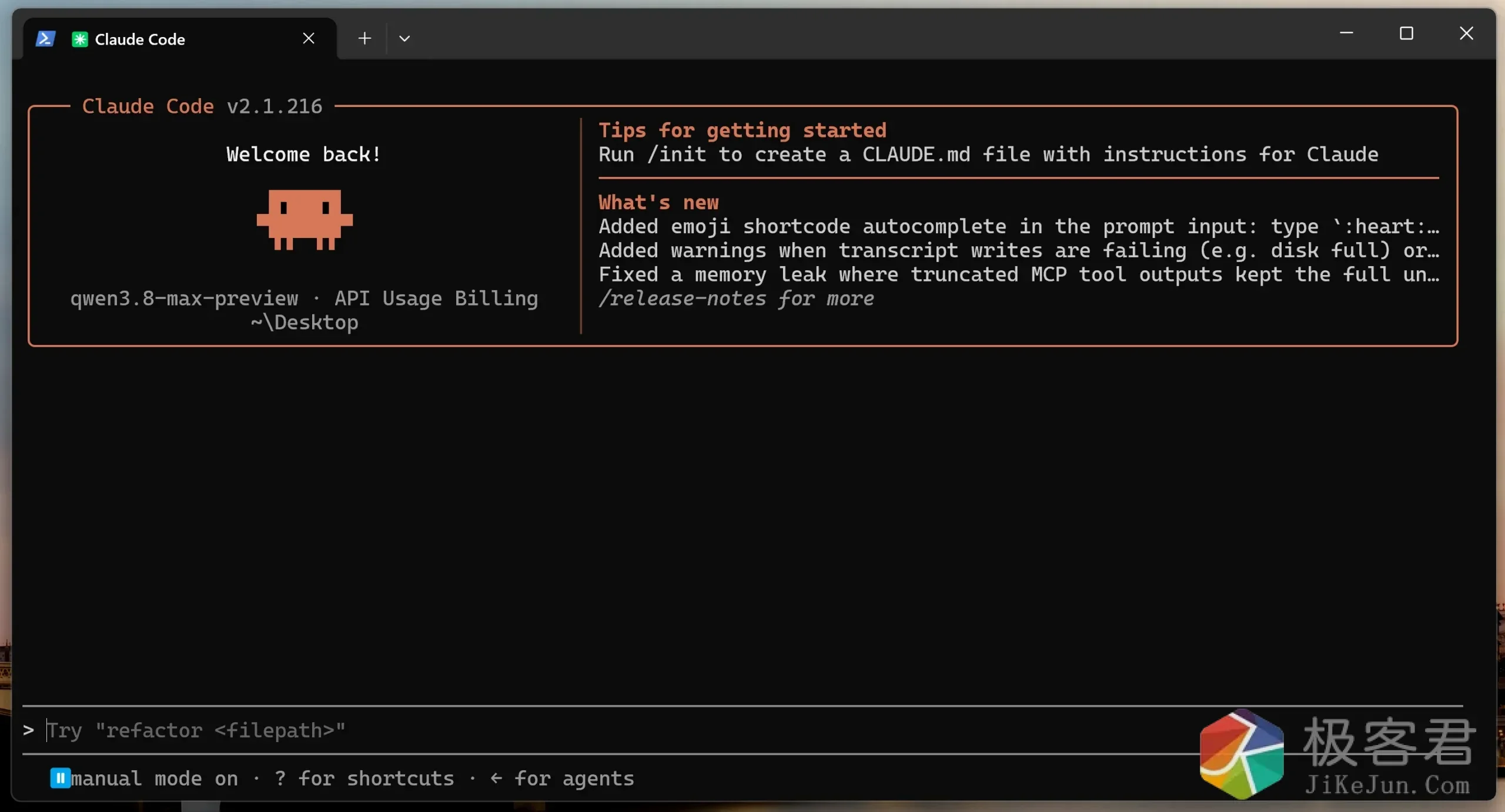
Task: Click the qwen3.8-max-preview model label
Action: tap(184, 298)
